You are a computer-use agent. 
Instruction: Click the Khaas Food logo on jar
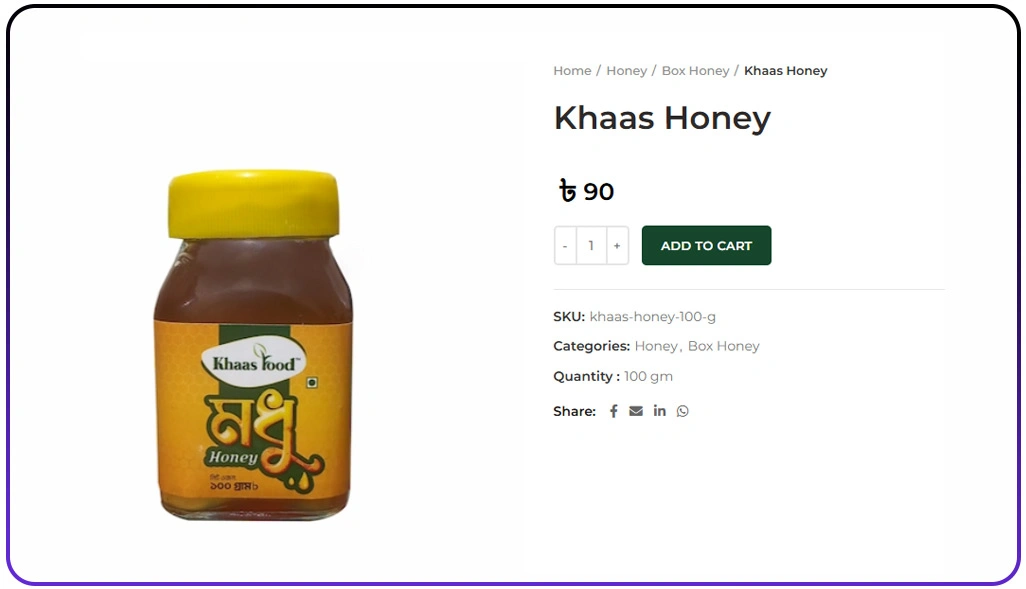tap(254, 362)
